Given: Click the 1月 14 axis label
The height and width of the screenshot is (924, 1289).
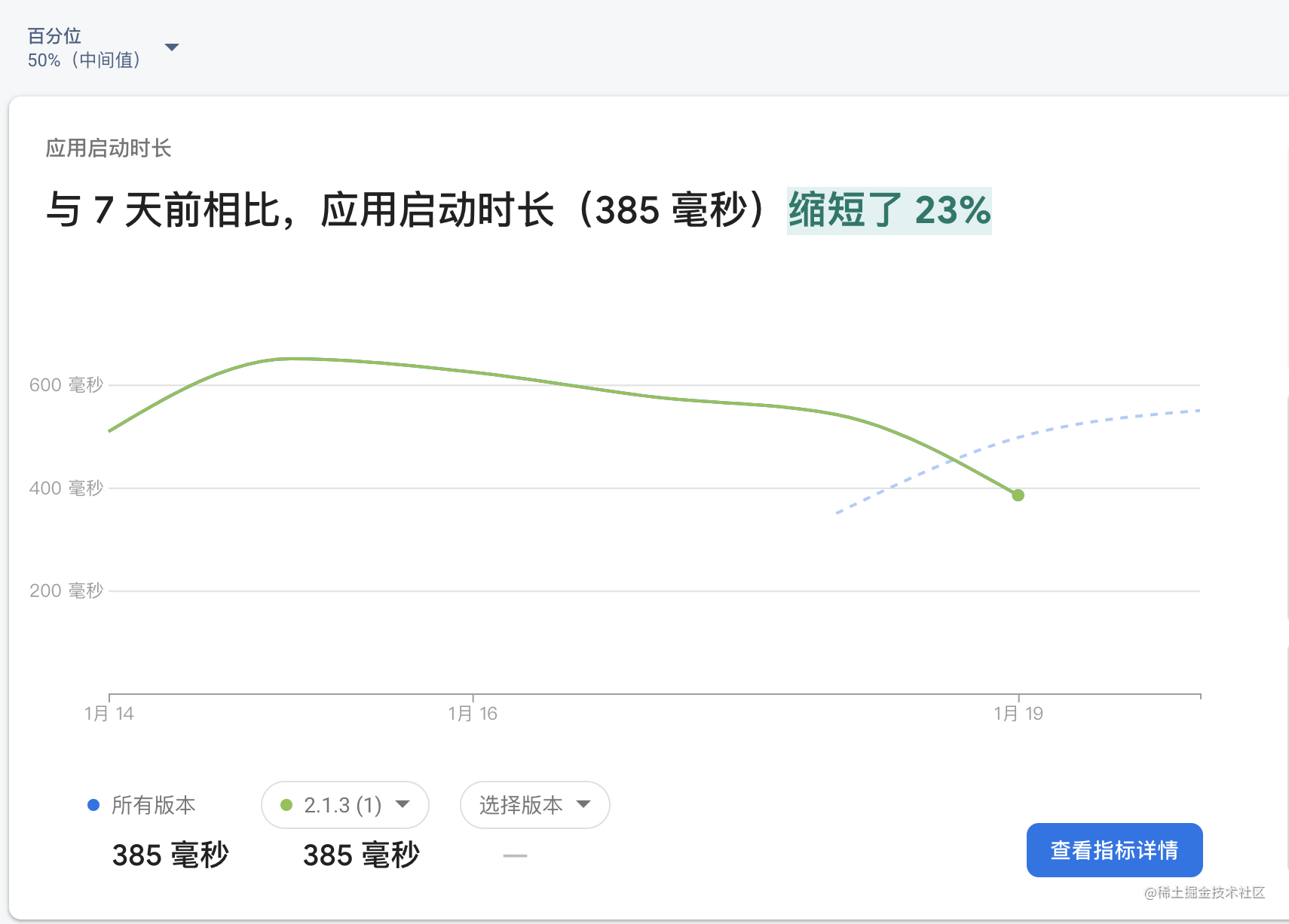Looking at the screenshot, I should point(109,714).
